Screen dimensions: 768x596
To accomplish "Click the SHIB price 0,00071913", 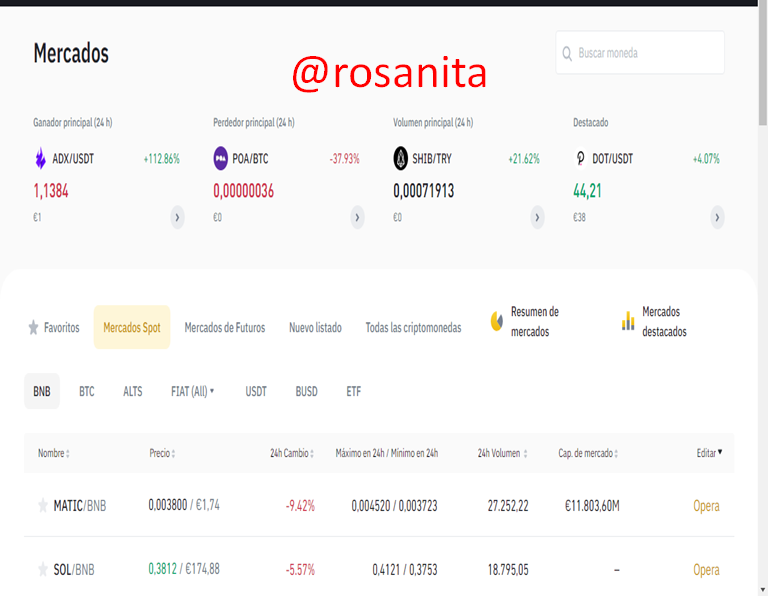I will pos(424,191).
